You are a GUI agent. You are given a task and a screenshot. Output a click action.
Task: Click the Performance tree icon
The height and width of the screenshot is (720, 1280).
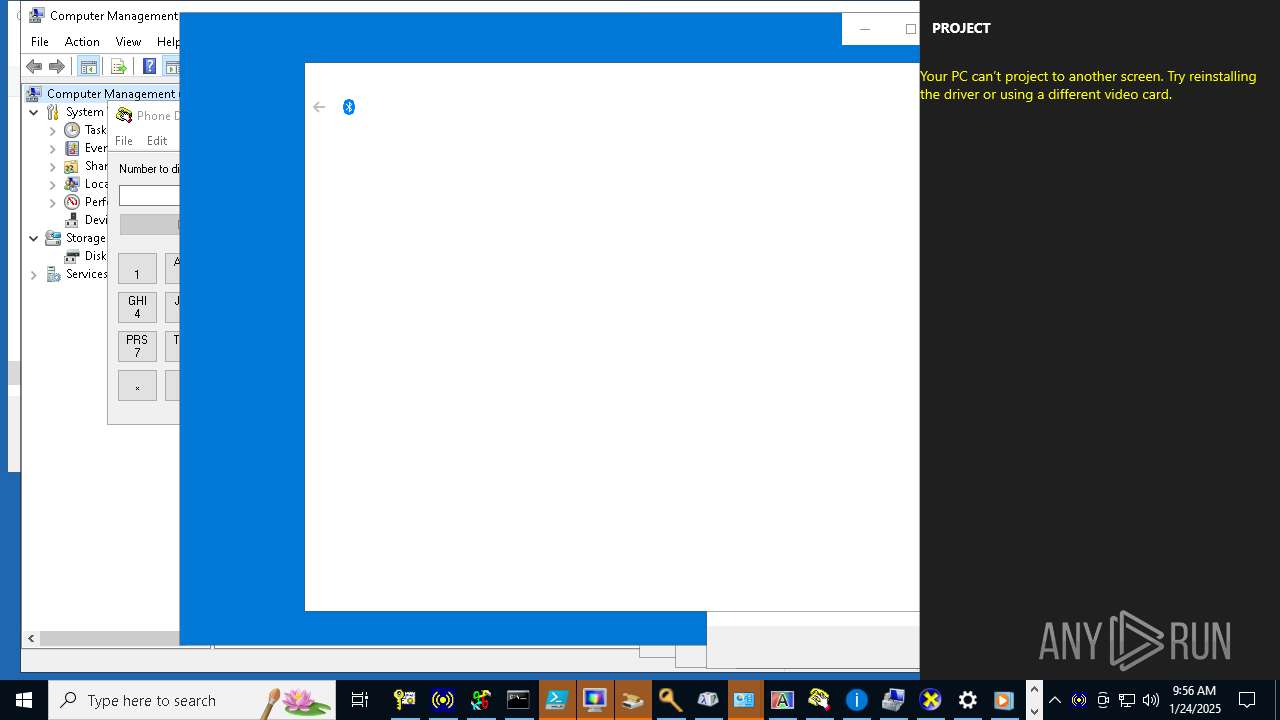click(x=72, y=202)
